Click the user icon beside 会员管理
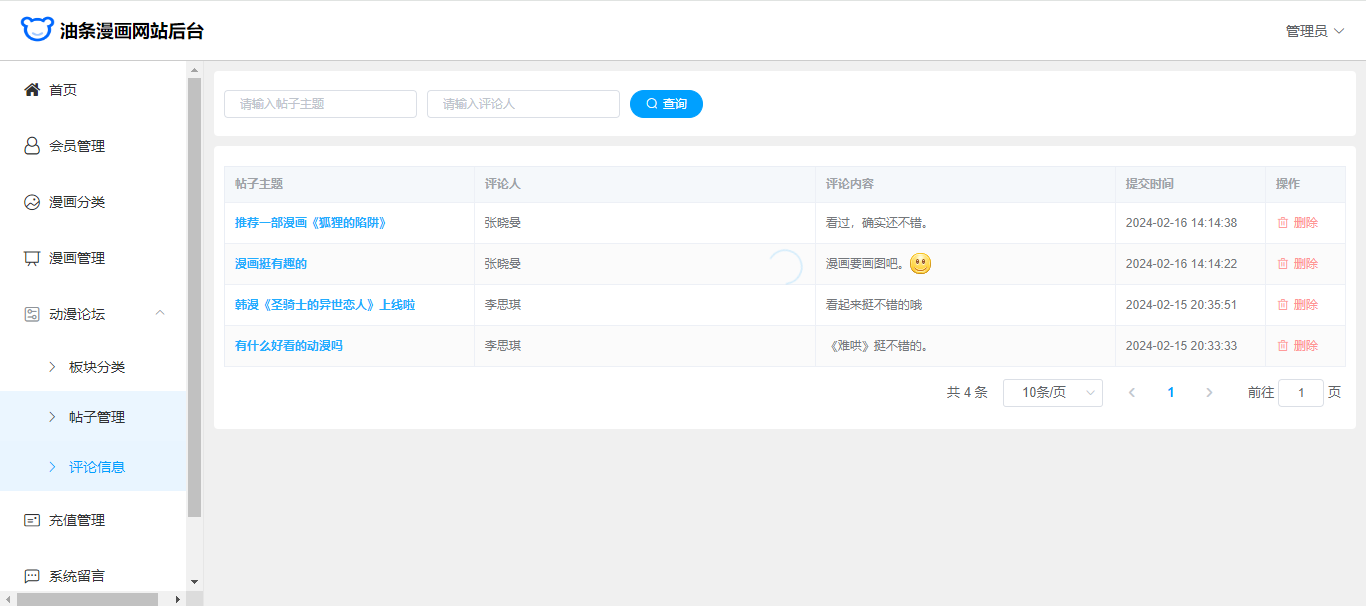The height and width of the screenshot is (606, 1366). tap(32, 146)
